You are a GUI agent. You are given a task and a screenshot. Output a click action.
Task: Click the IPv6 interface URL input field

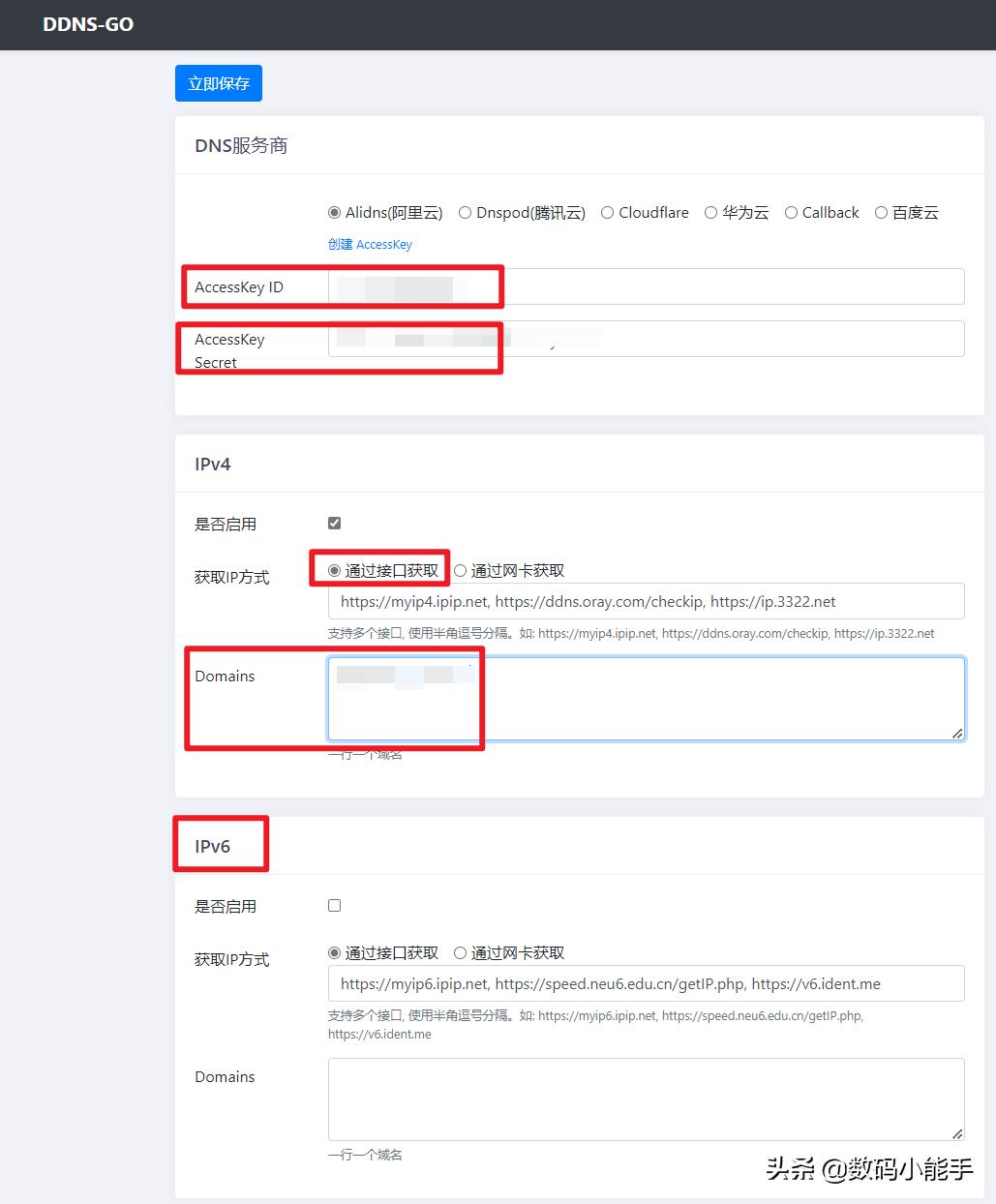[x=646, y=983]
